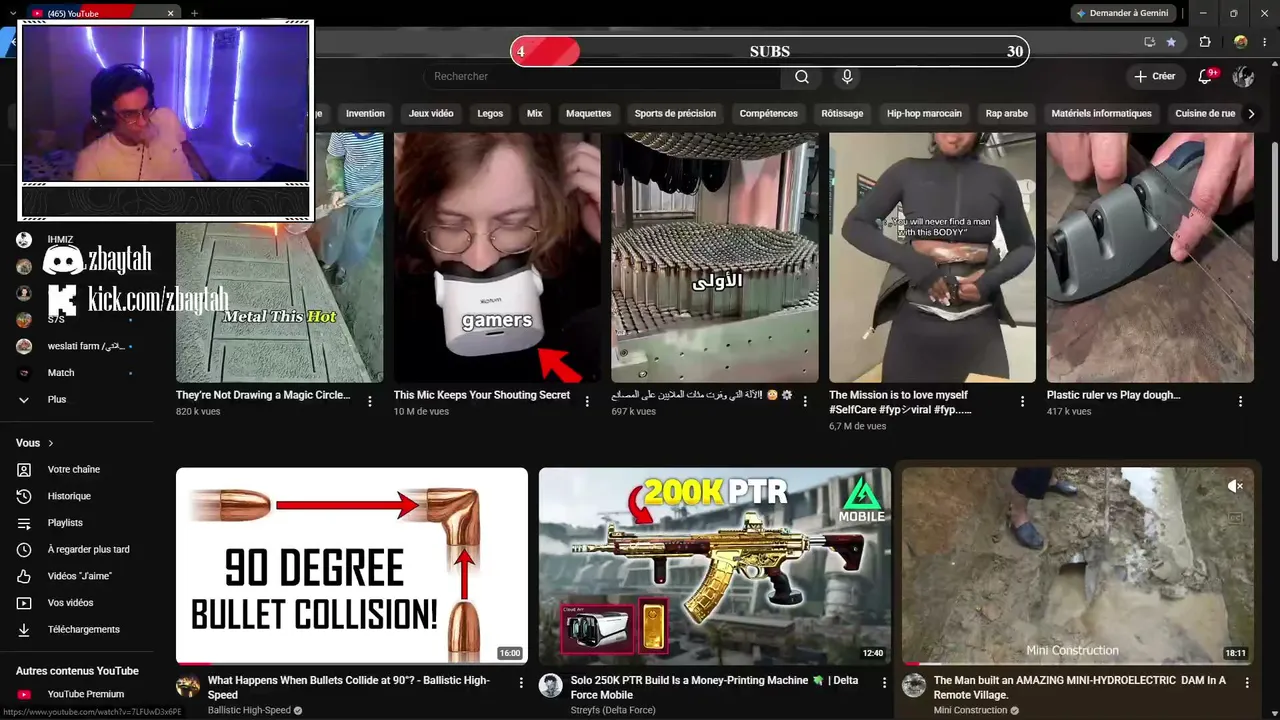Bookmark this page with the star icon
This screenshot has width=1280, height=720.
click(x=1171, y=42)
